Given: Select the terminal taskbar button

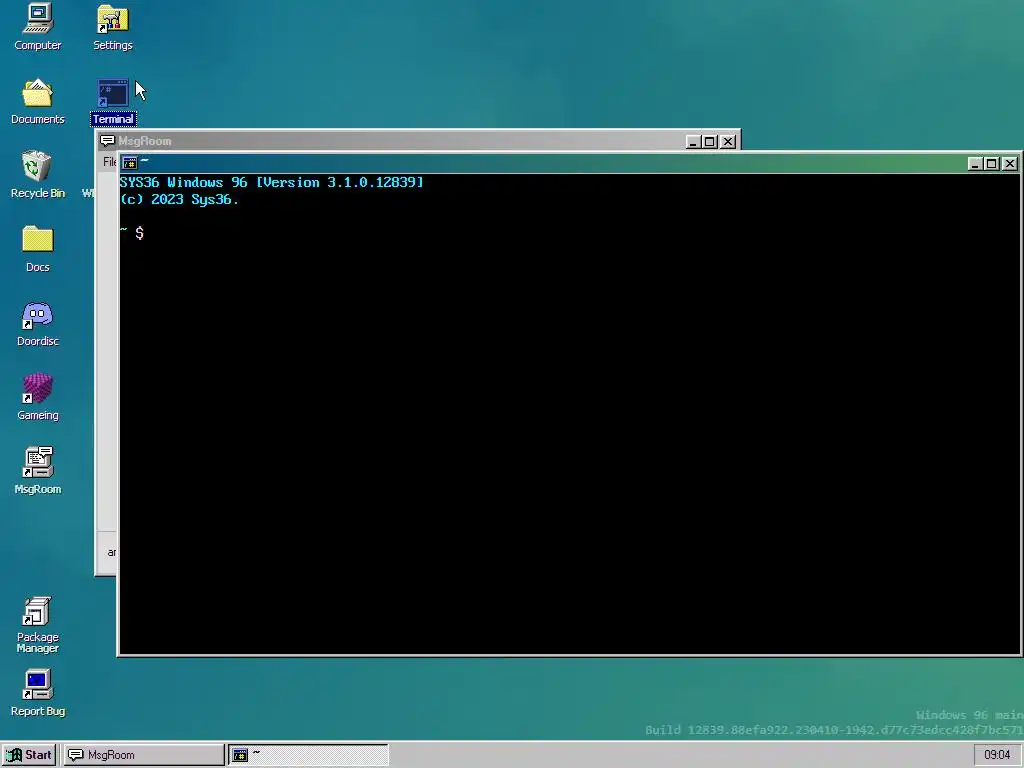Looking at the screenshot, I should (308, 755).
